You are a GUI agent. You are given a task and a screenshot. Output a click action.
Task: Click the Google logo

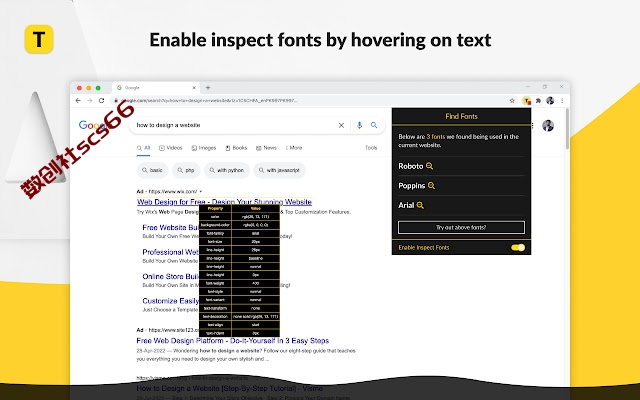[93, 125]
